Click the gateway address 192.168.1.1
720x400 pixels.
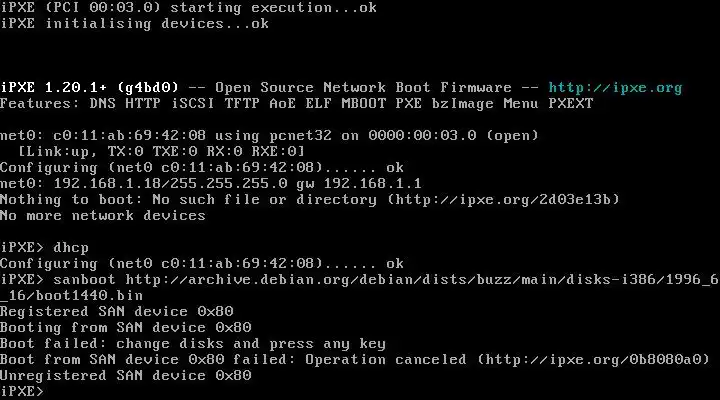(x=377, y=183)
